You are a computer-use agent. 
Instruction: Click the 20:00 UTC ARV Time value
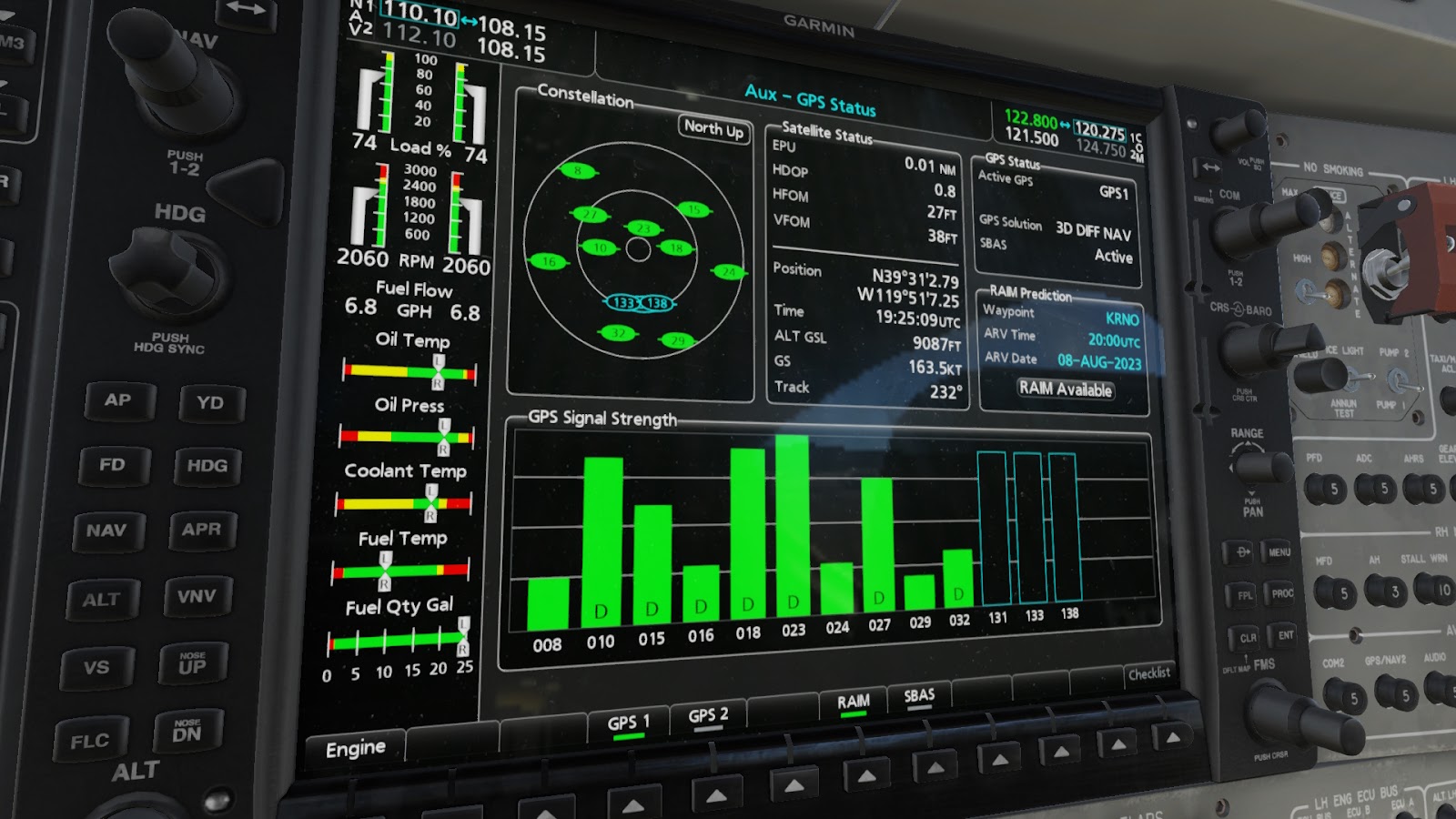pos(1114,340)
